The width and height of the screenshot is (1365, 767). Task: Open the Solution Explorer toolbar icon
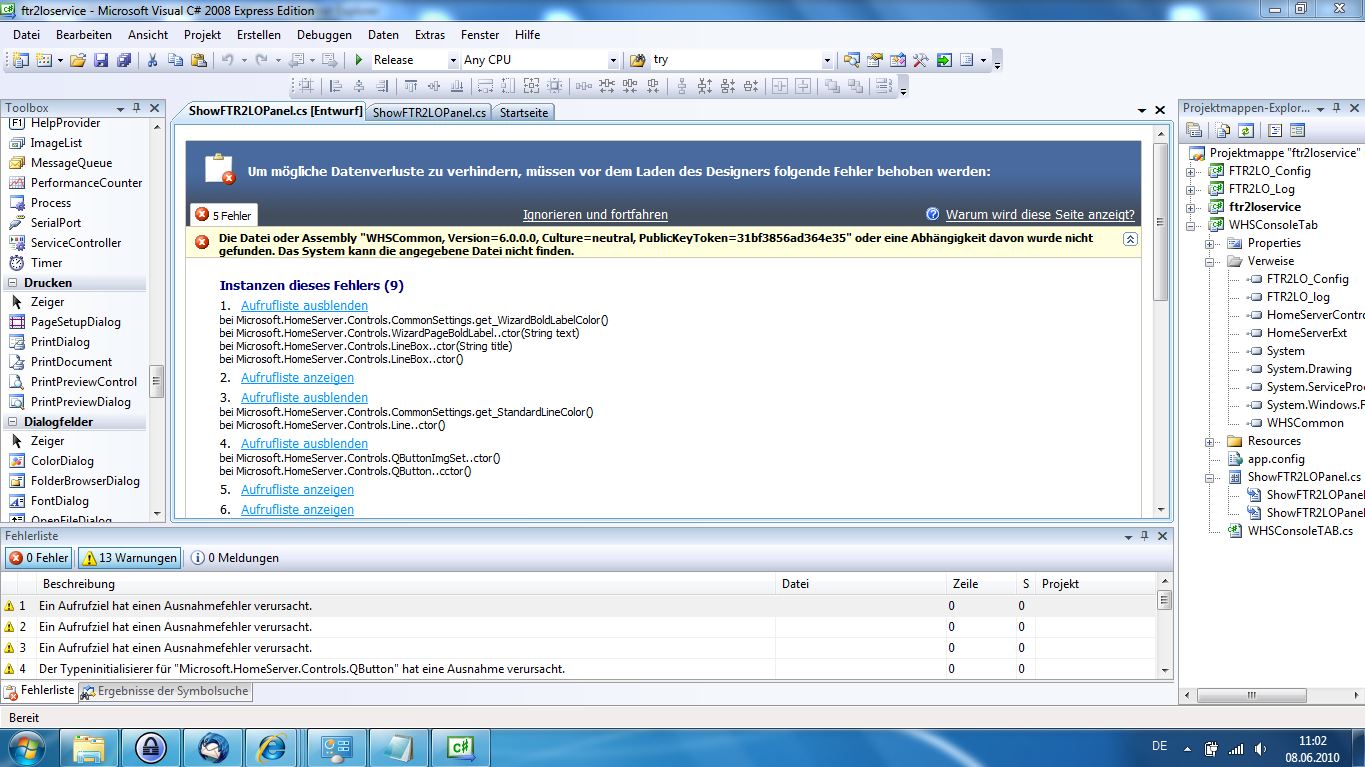point(852,60)
